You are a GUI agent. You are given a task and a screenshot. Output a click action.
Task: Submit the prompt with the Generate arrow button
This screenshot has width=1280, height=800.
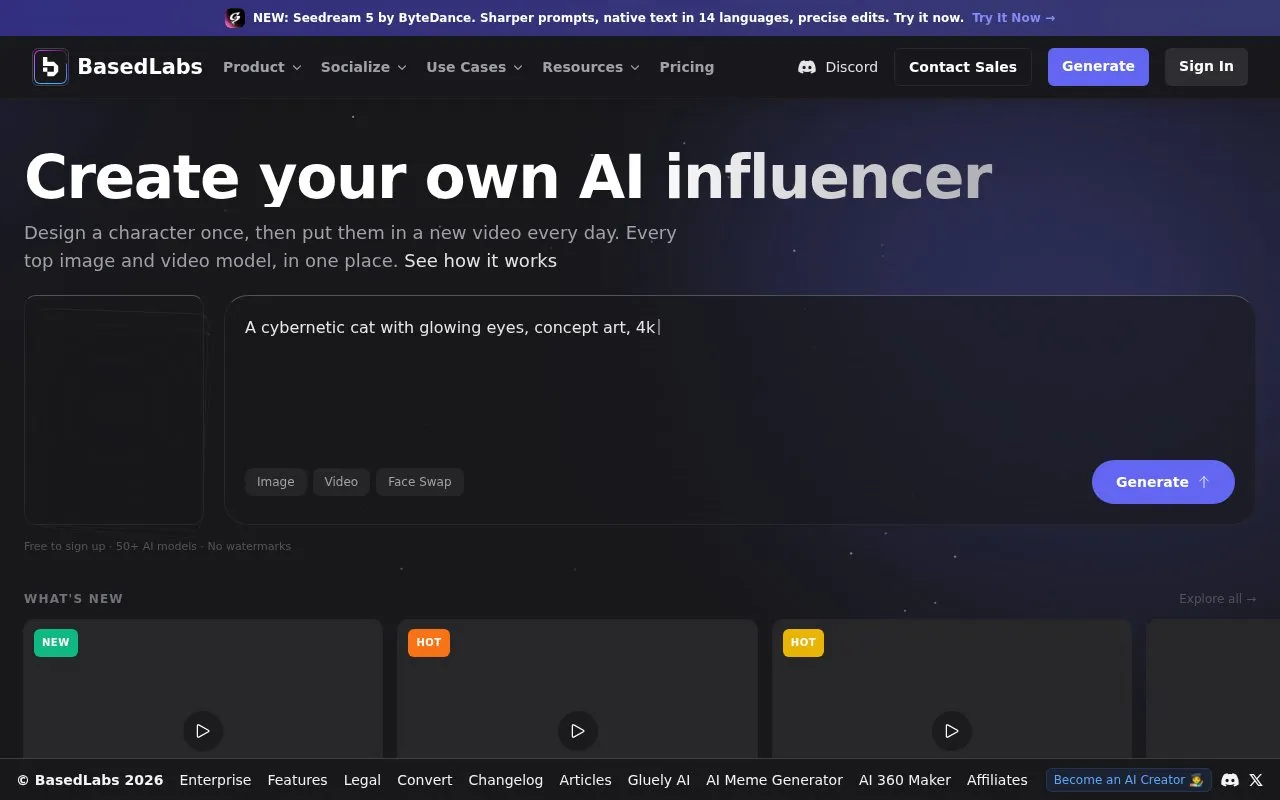point(1163,482)
